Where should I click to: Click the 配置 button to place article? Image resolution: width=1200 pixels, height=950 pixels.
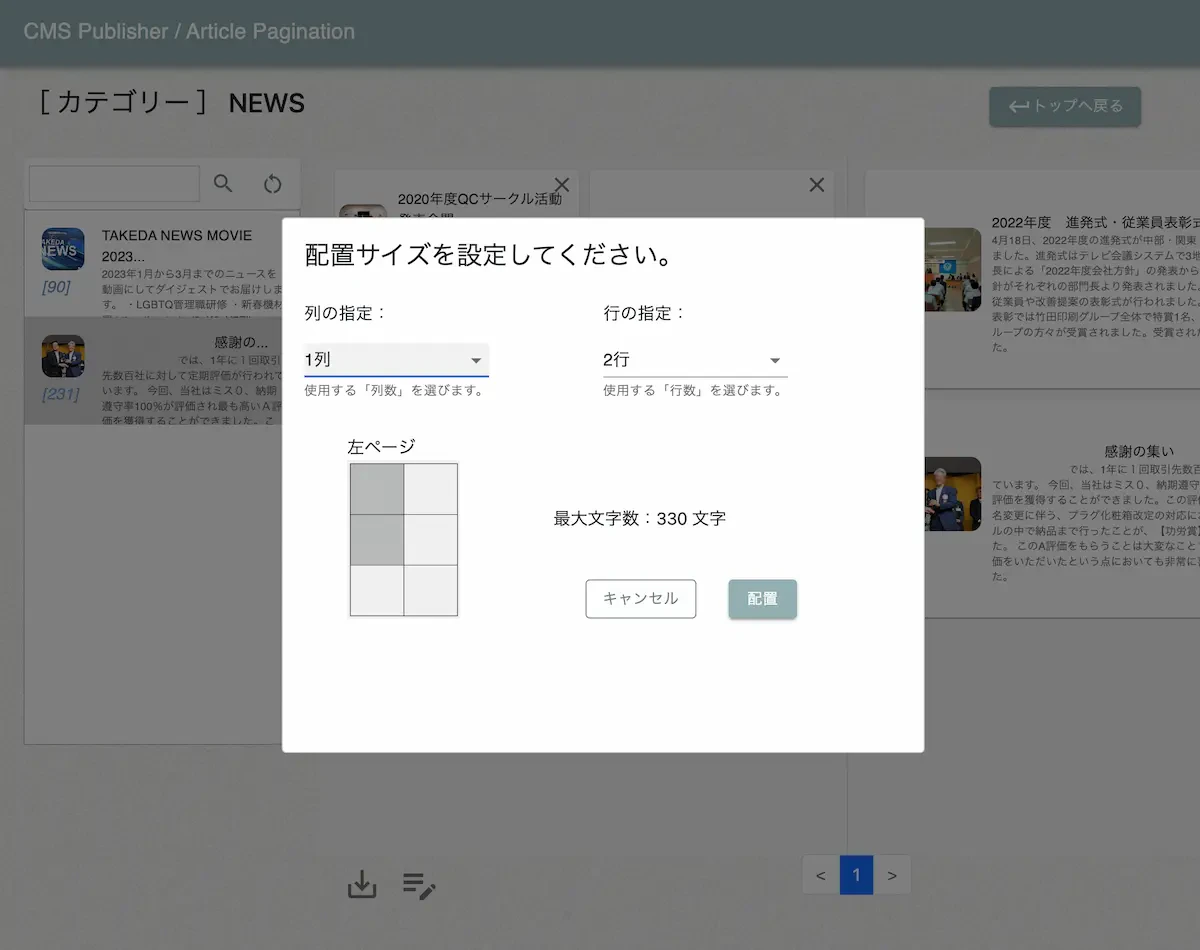pos(762,599)
